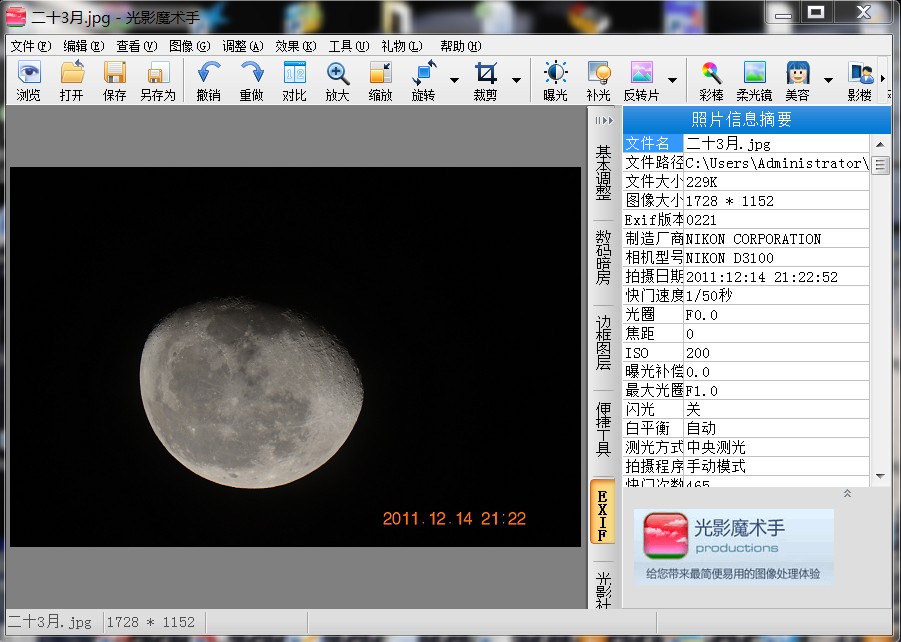Click metering mode value 中央测光

pyautogui.click(x=716, y=447)
